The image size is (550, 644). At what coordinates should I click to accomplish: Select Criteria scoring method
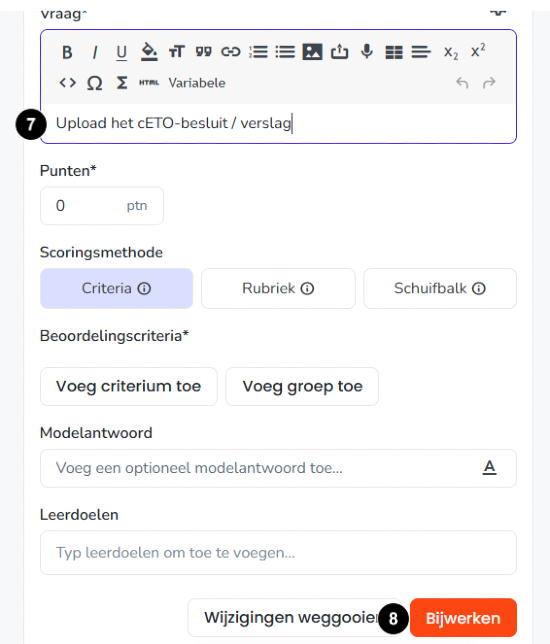pyautogui.click(x=117, y=288)
